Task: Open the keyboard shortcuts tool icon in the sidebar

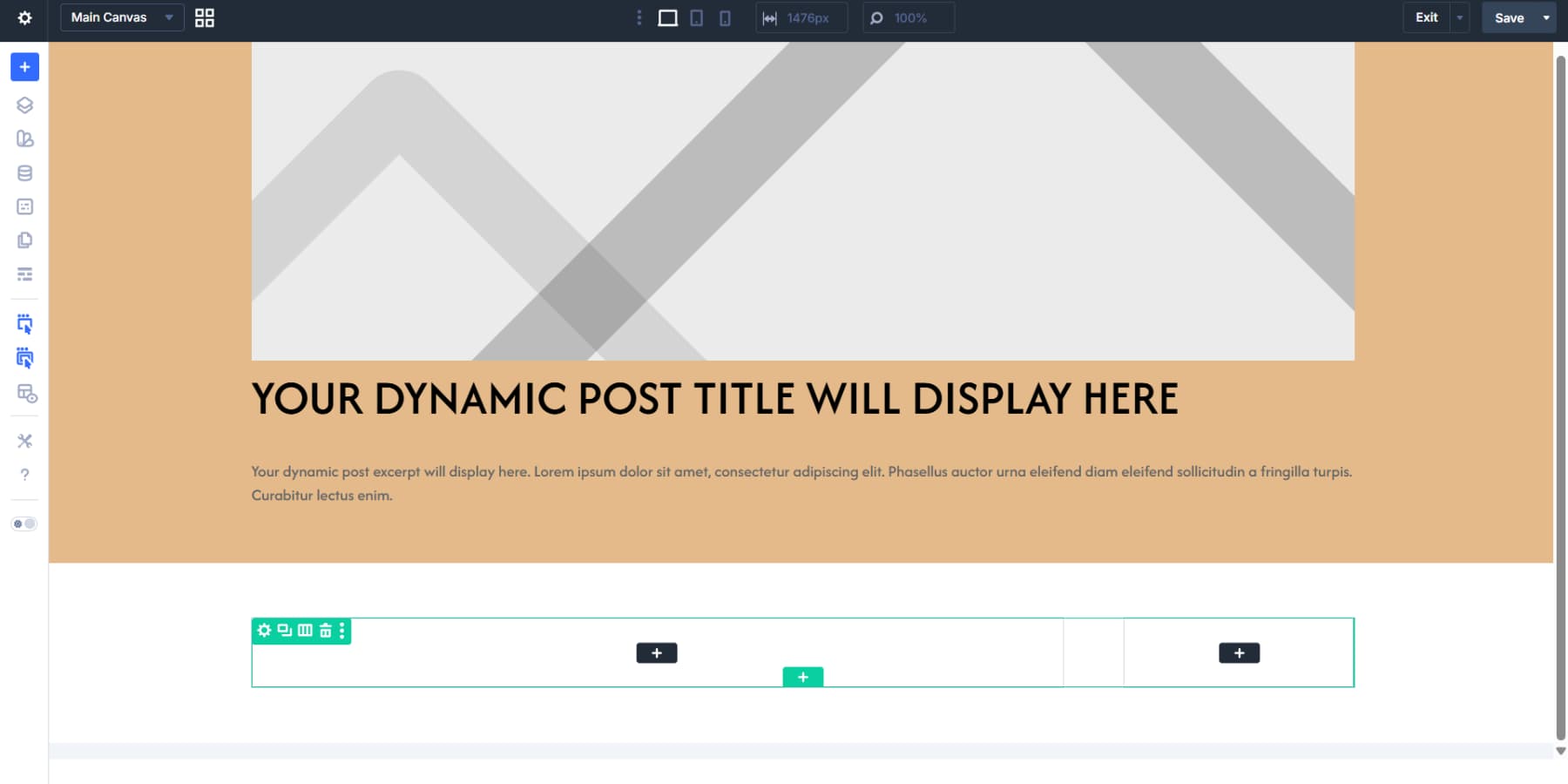Action: [x=24, y=441]
